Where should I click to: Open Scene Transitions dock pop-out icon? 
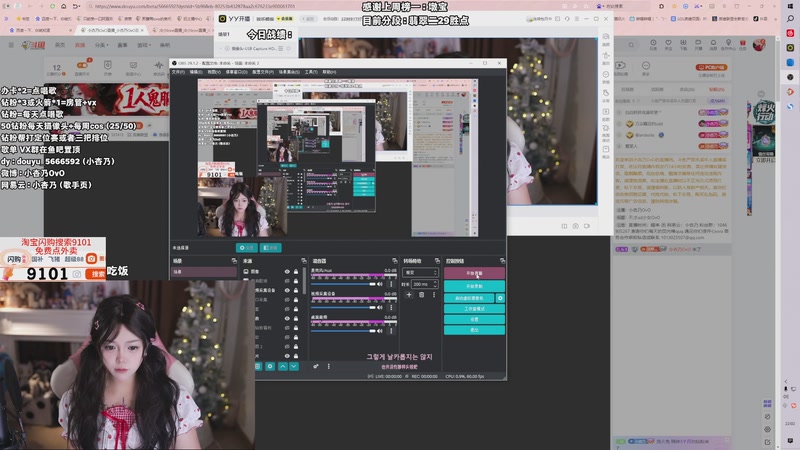437,261
